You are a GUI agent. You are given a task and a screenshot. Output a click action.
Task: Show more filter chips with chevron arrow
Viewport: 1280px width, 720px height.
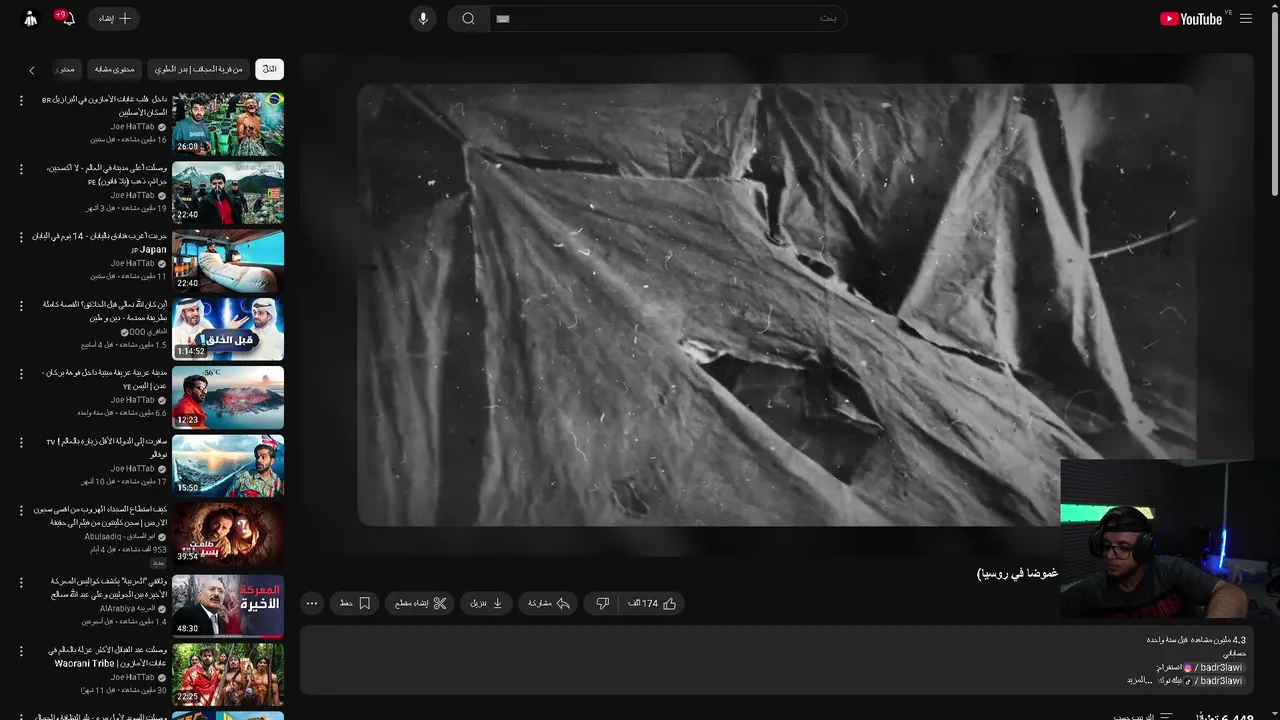click(x=32, y=69)
